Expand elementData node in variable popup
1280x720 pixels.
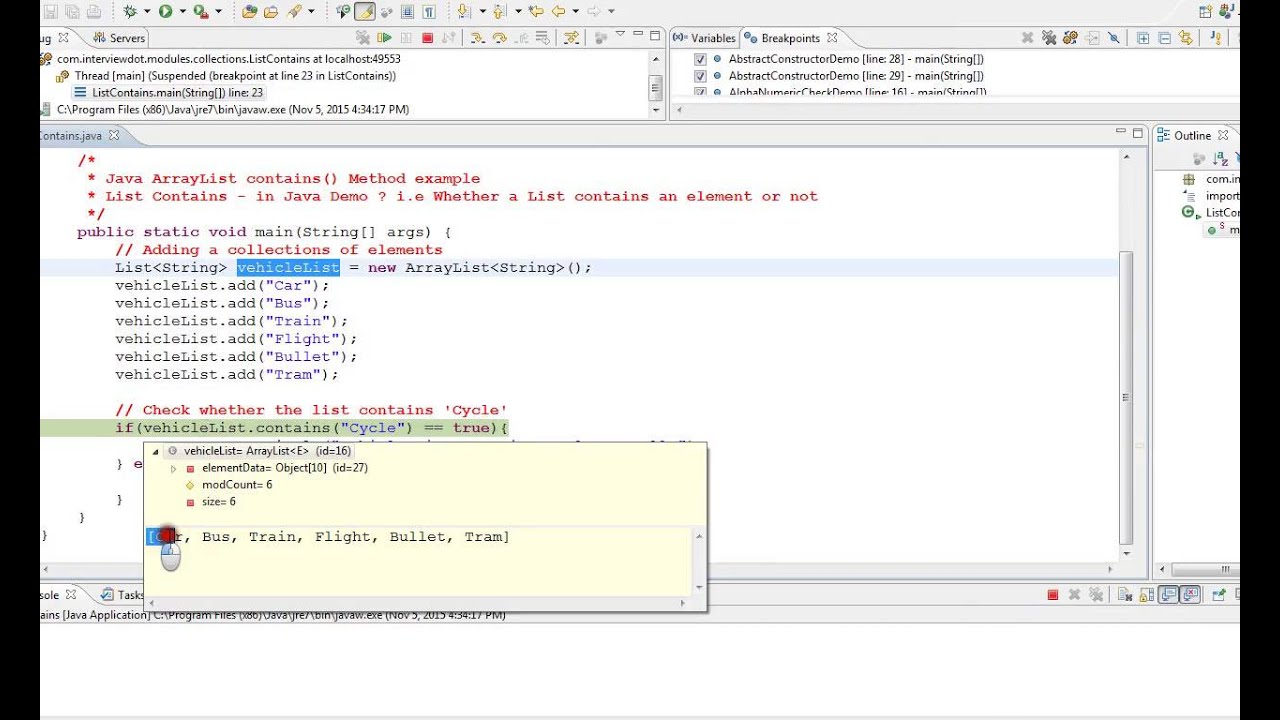(x=173, y=468)
